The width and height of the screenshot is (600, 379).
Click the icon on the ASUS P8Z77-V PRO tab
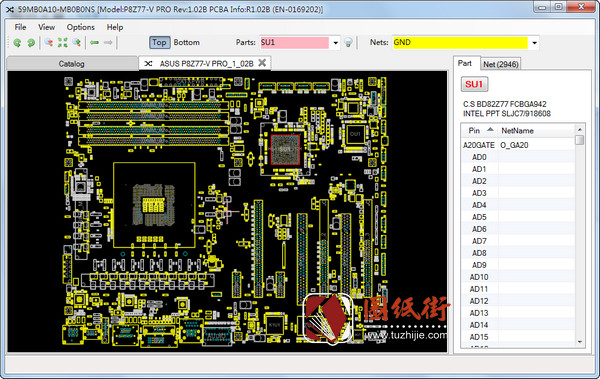pyautogui.click(x=148, y=64)
